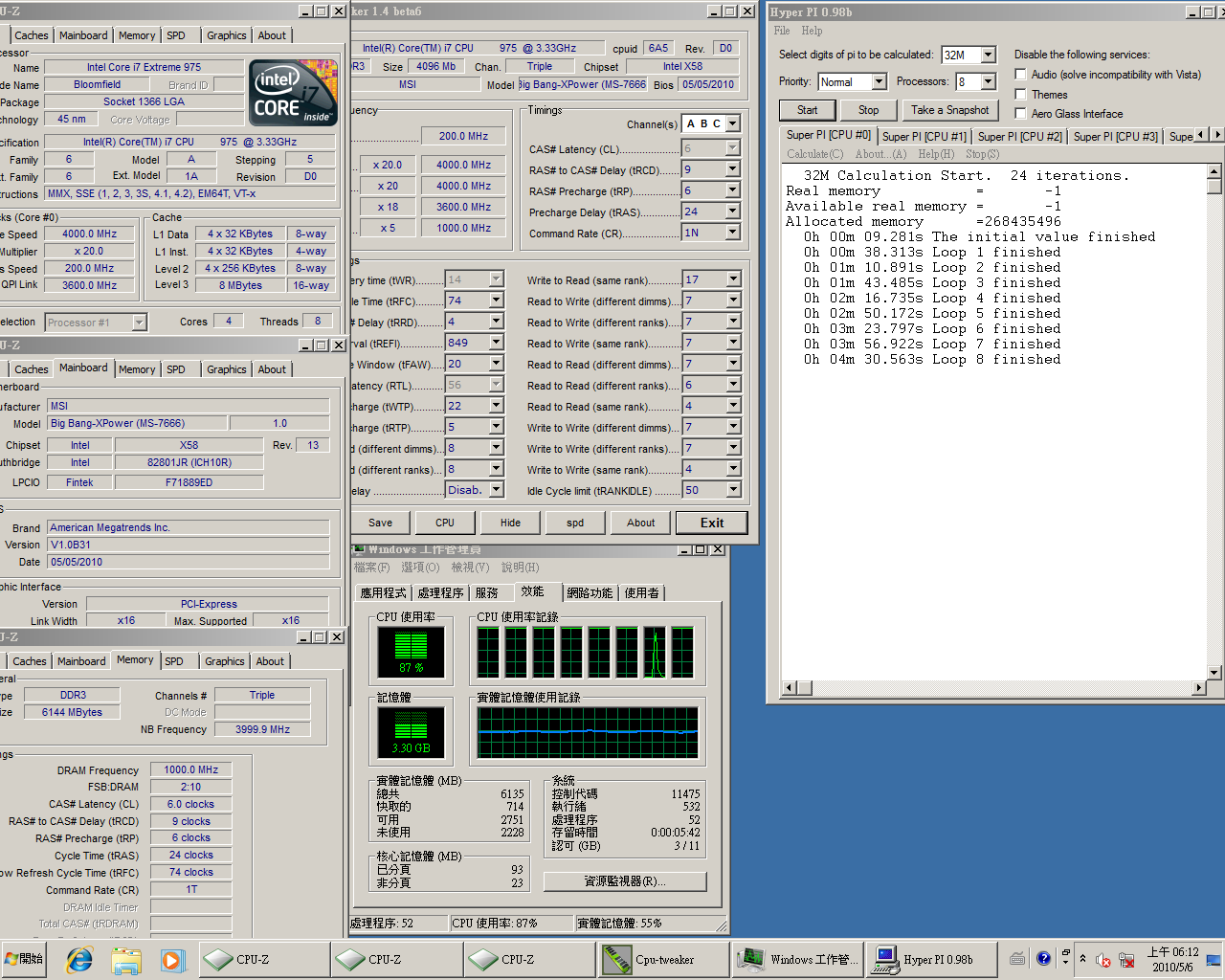Open Precharge Delay (tRAS) dropdown
The image size is (1225, 980).
733,212
